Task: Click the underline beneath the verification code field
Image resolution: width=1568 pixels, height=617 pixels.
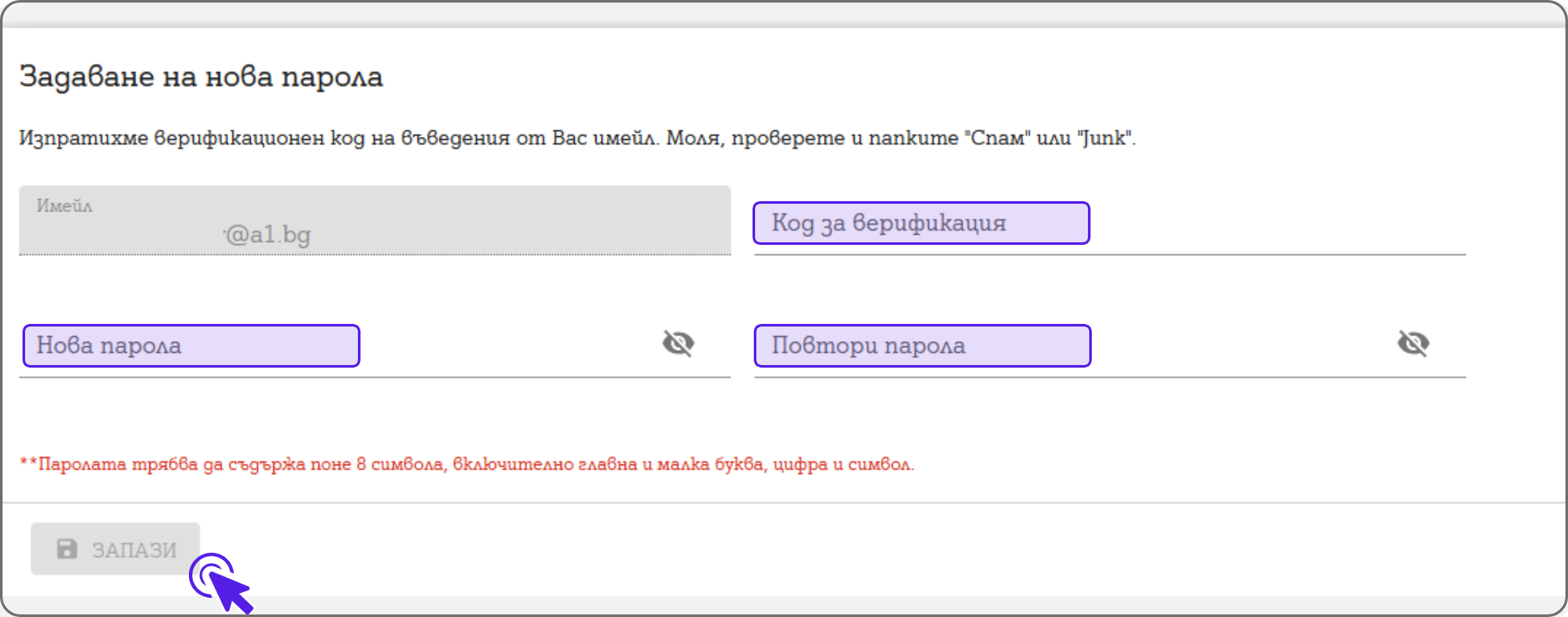Action: coord(1109,255)
